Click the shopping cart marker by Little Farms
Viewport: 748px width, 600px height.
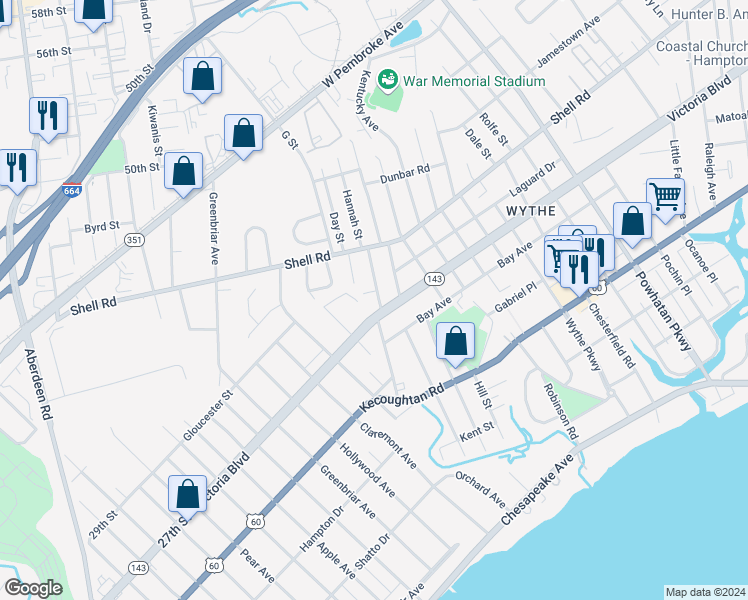click(x=665, y=200)
